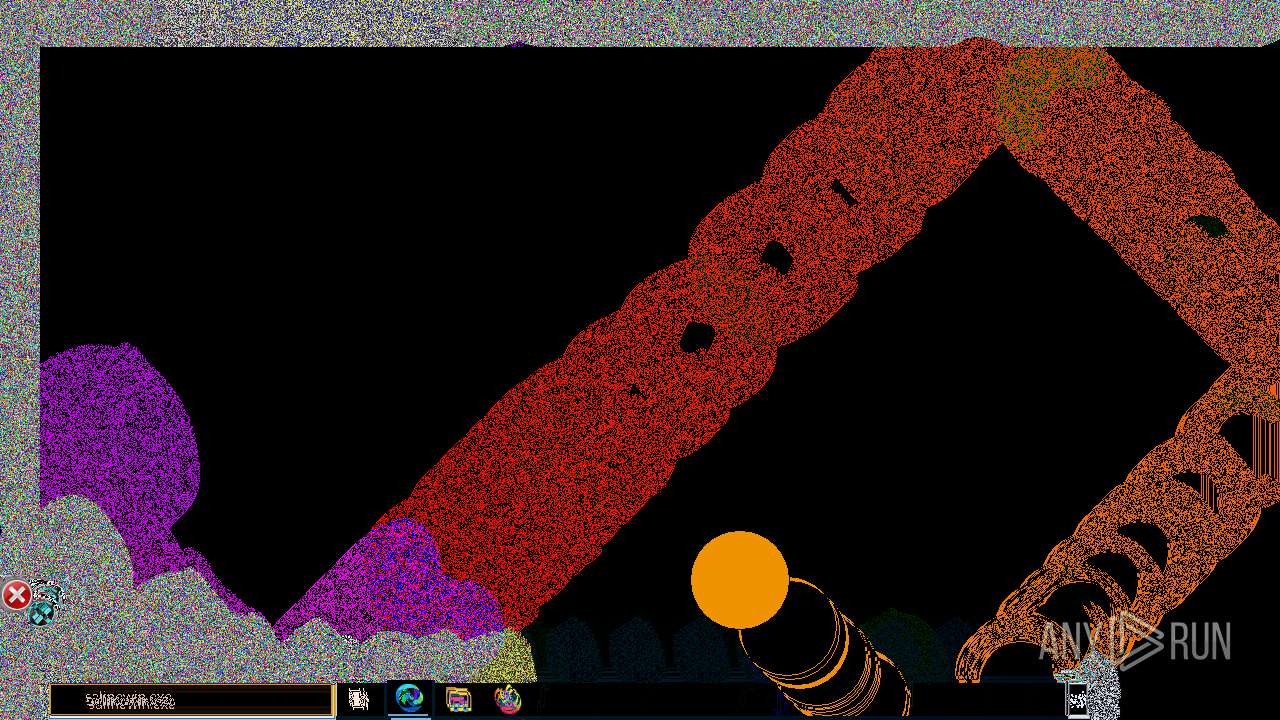Open File Explorer from the taskbar
The width and height of the screenshot is (1280, 720).
point(459,699)
